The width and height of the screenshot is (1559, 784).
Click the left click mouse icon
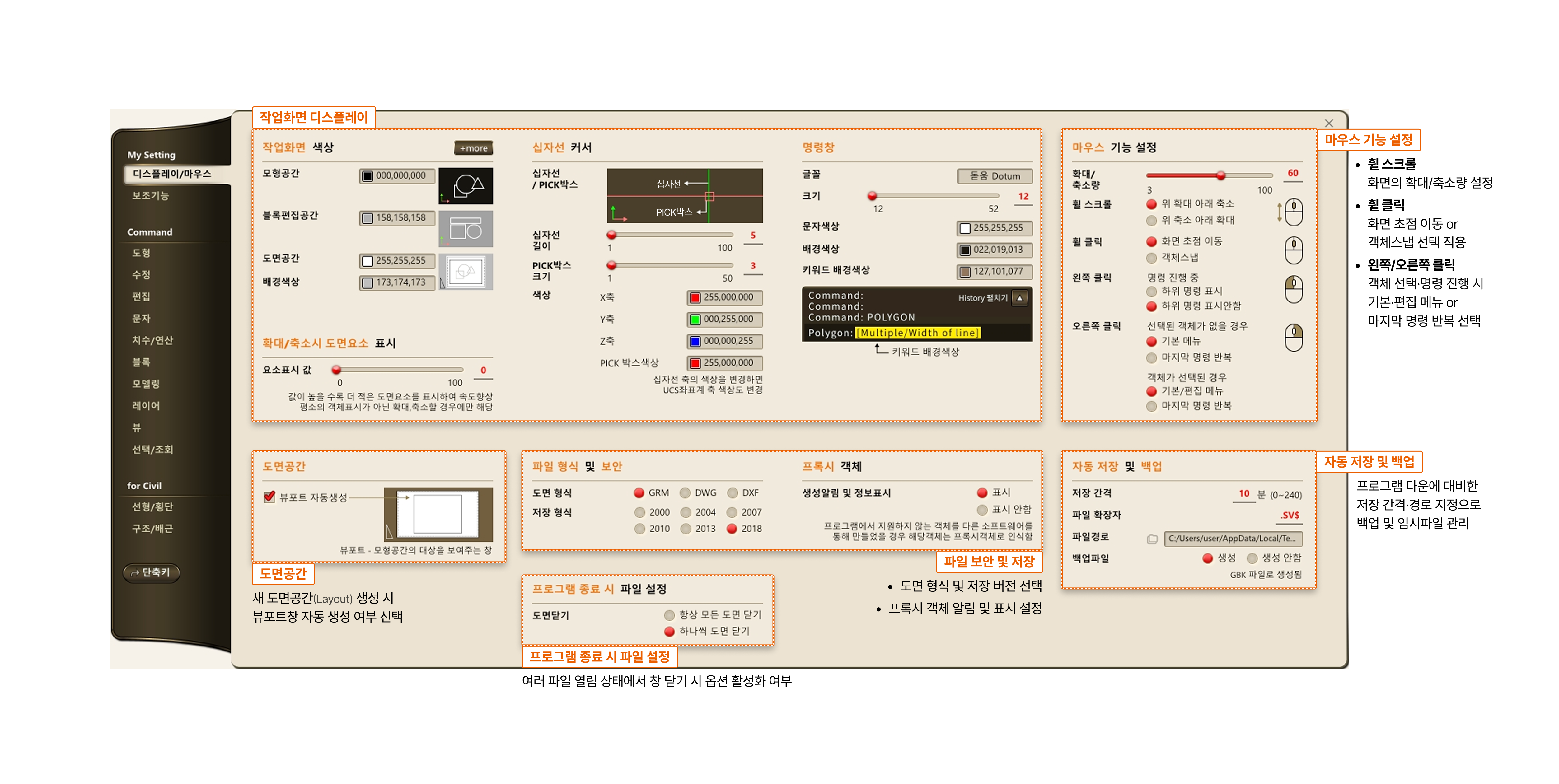[1293, 289]
